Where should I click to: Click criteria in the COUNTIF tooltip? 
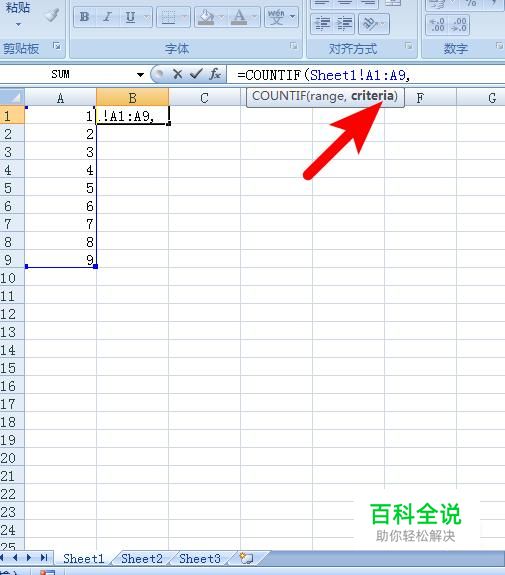click(x=372, y=96)
